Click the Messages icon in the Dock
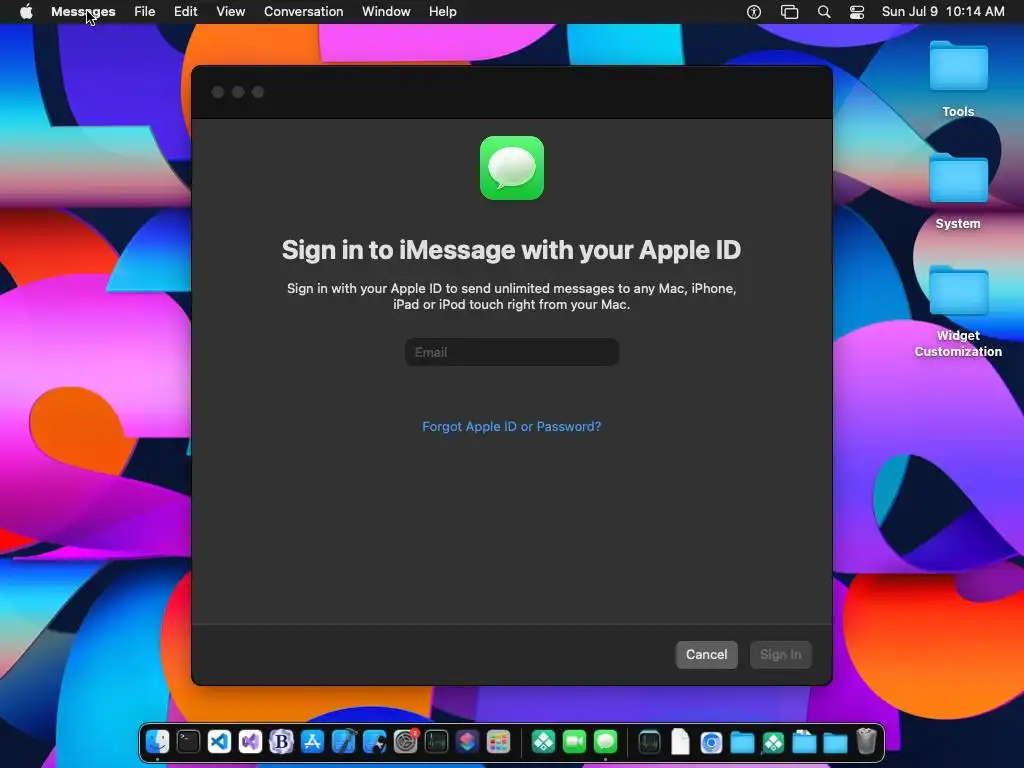The image size is (1024, 768). 605,742
